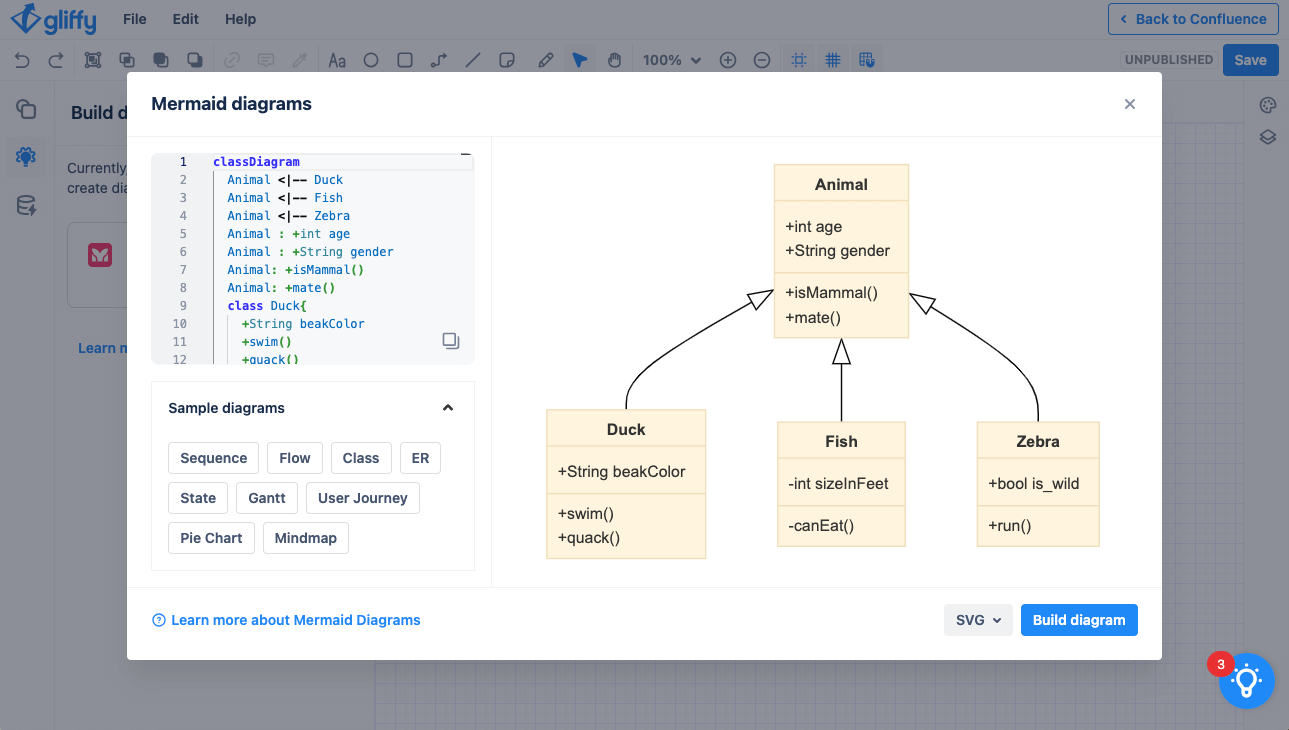Open Learn more about Mermaid Diagrams link
Screen dimensions: 1289x730
tap(295, 620)
